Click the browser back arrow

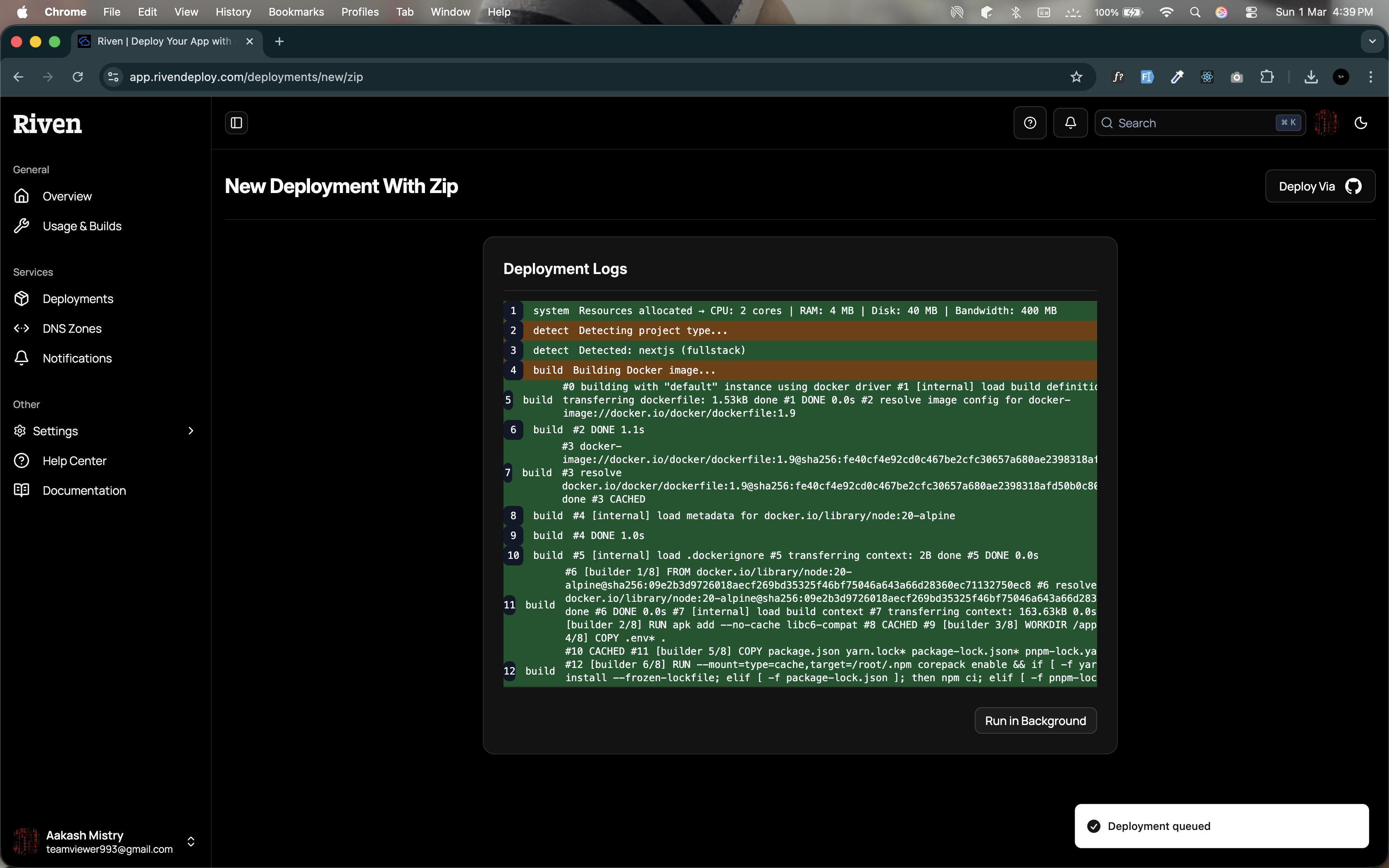click(18, 77)
